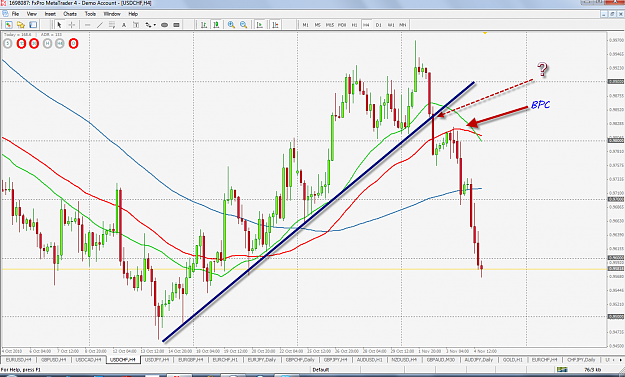Open the Tools menu
The height and width of the screenshot is (377, 625).
point(90,14)
